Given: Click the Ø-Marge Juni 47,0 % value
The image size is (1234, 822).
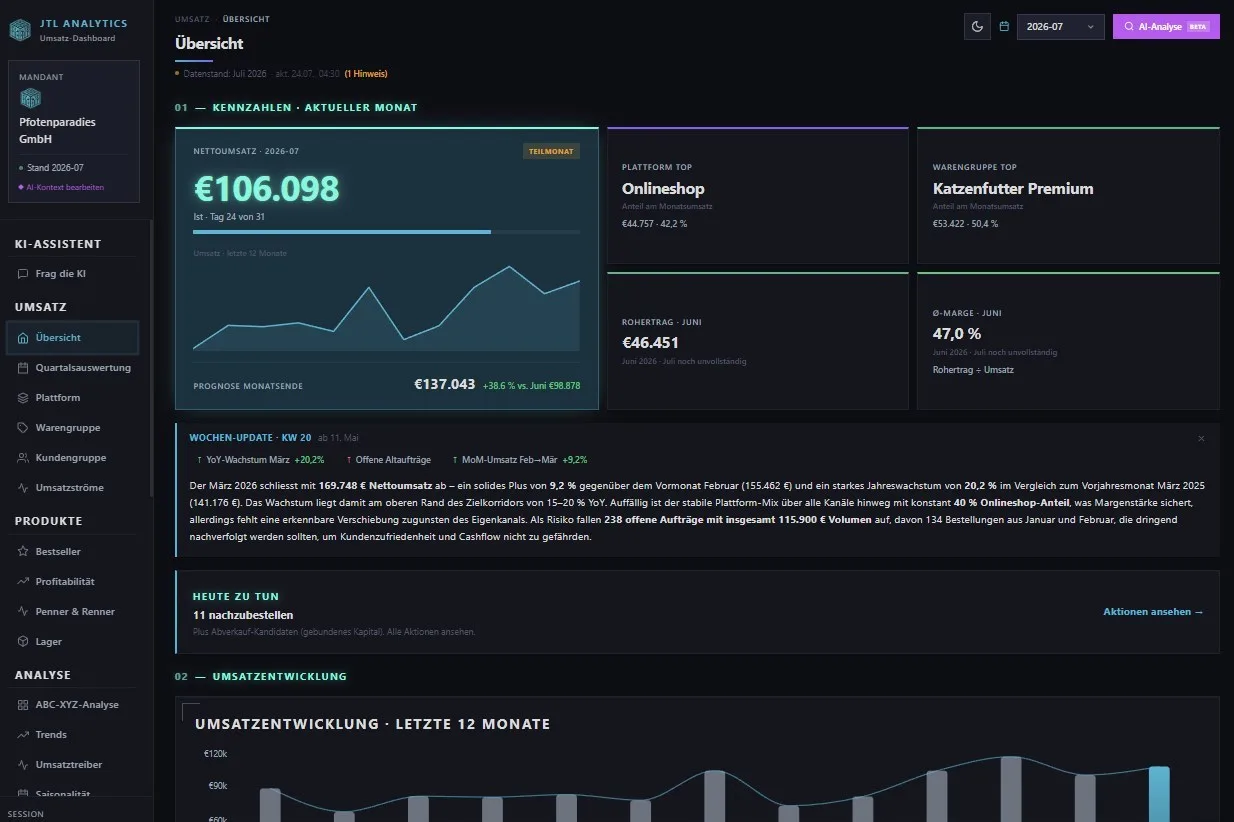Looking at the screenshot, I should tap(957, 334).
